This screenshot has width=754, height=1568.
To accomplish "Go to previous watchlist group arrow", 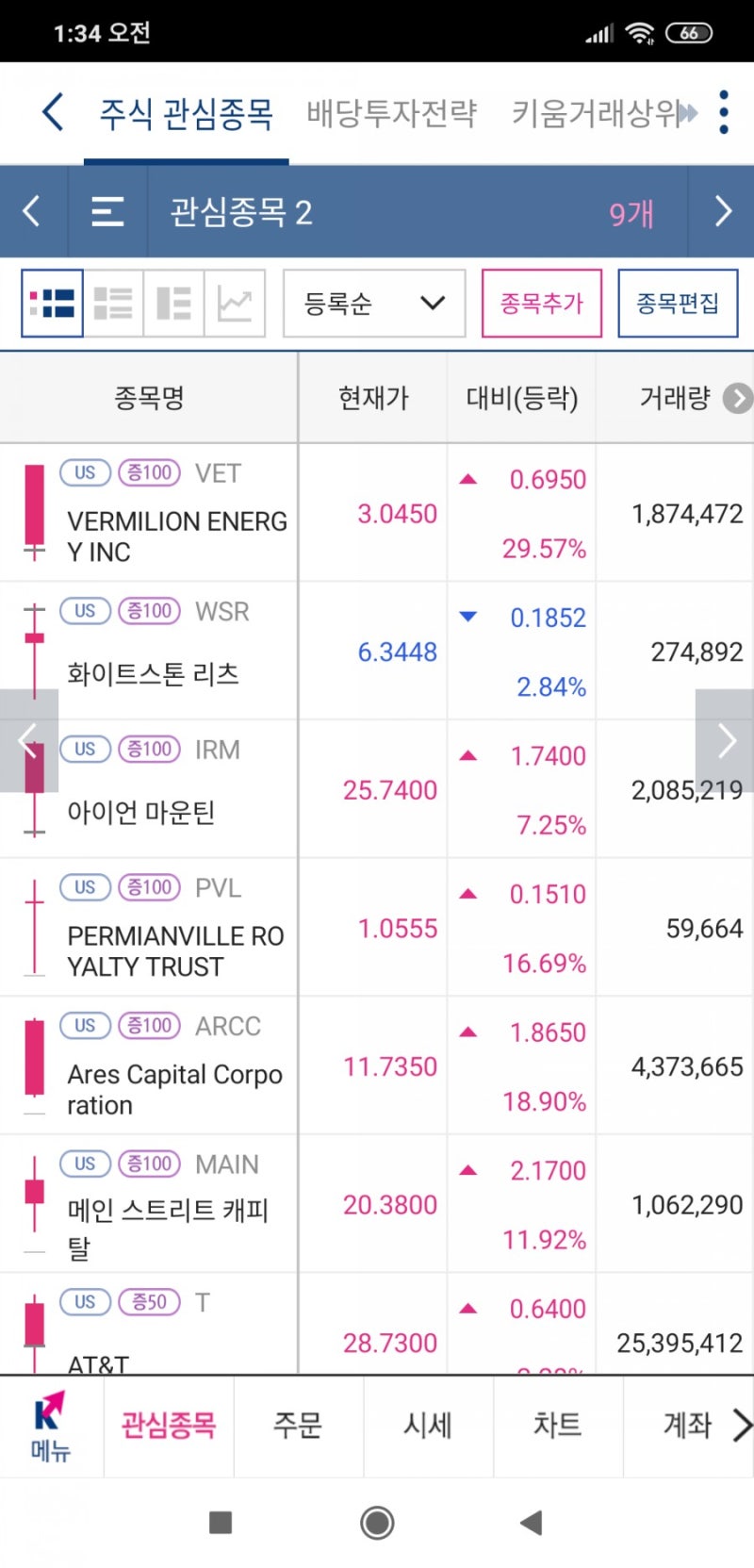I will [x=31, y=211].
